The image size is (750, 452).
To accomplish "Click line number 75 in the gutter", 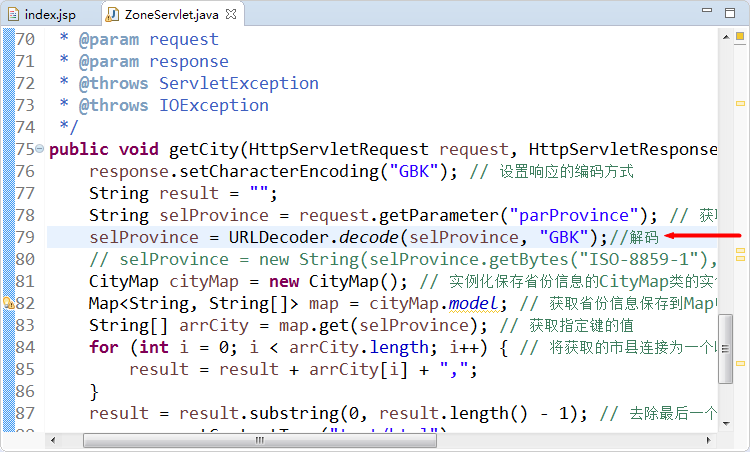I will click(25, 149).
